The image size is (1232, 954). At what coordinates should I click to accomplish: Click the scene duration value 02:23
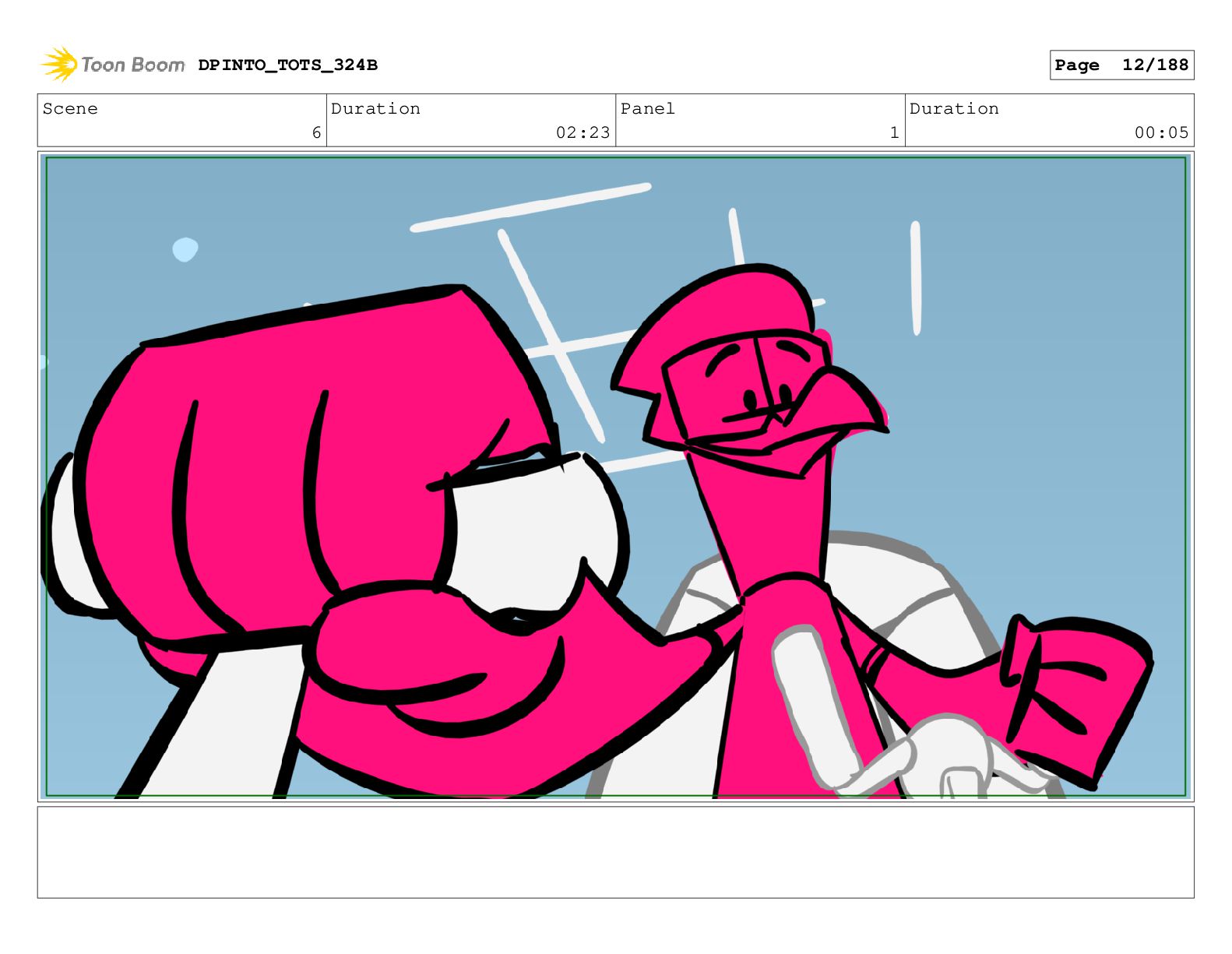point(583,133)
